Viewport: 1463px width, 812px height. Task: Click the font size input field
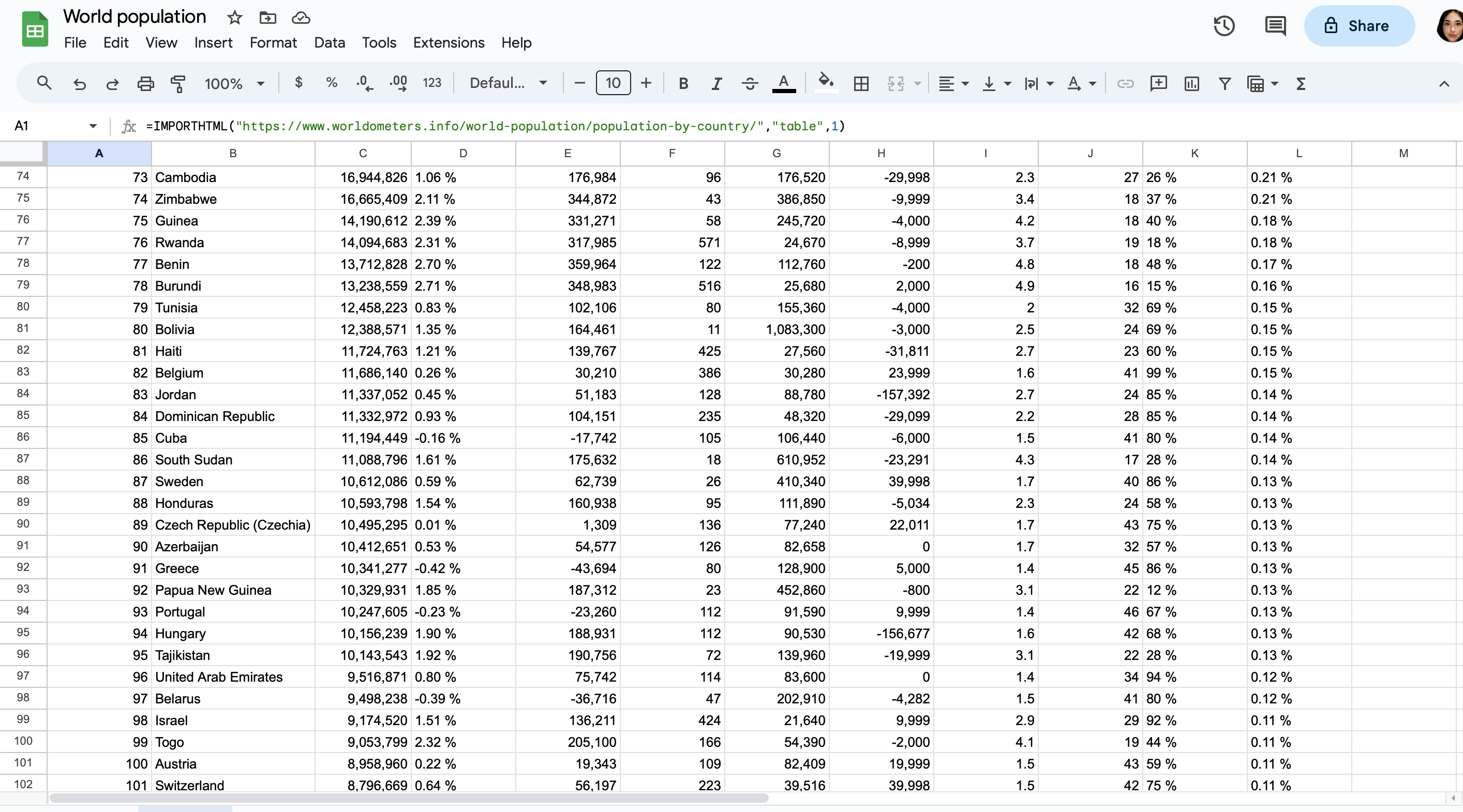[613, 83]
